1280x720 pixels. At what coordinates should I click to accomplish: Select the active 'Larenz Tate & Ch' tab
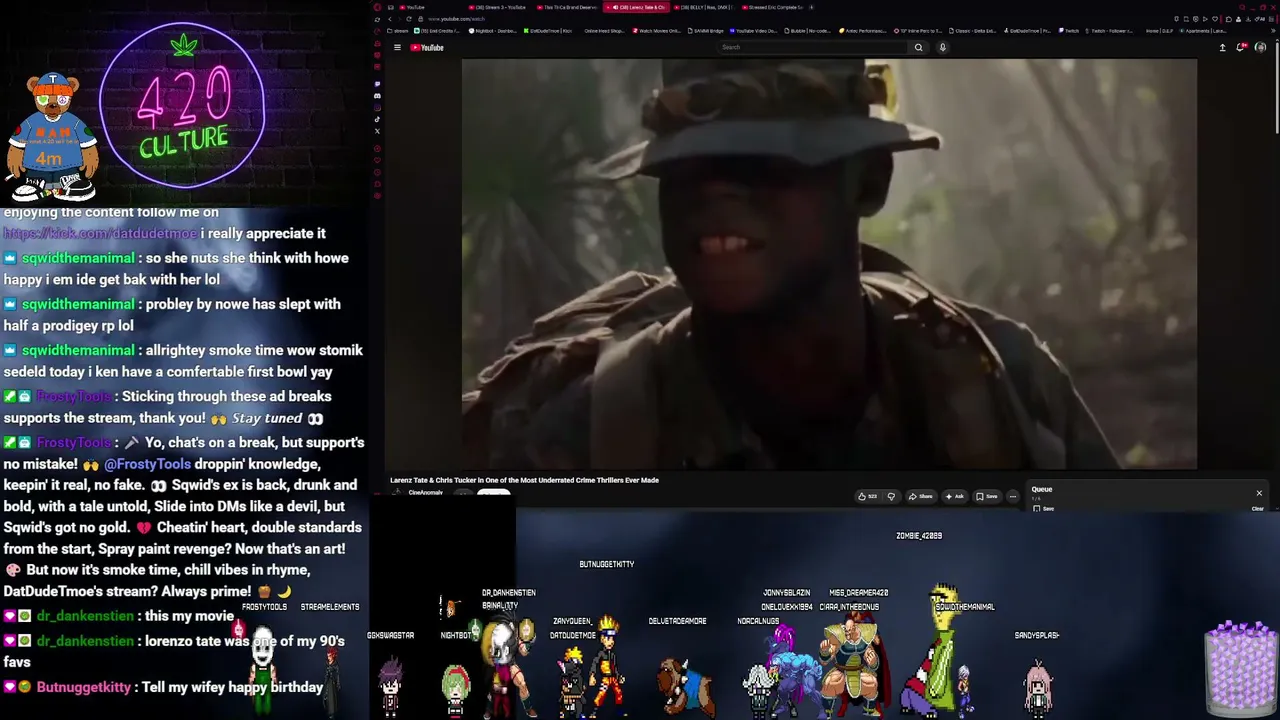pyautogui.click(x=635, y=7)
